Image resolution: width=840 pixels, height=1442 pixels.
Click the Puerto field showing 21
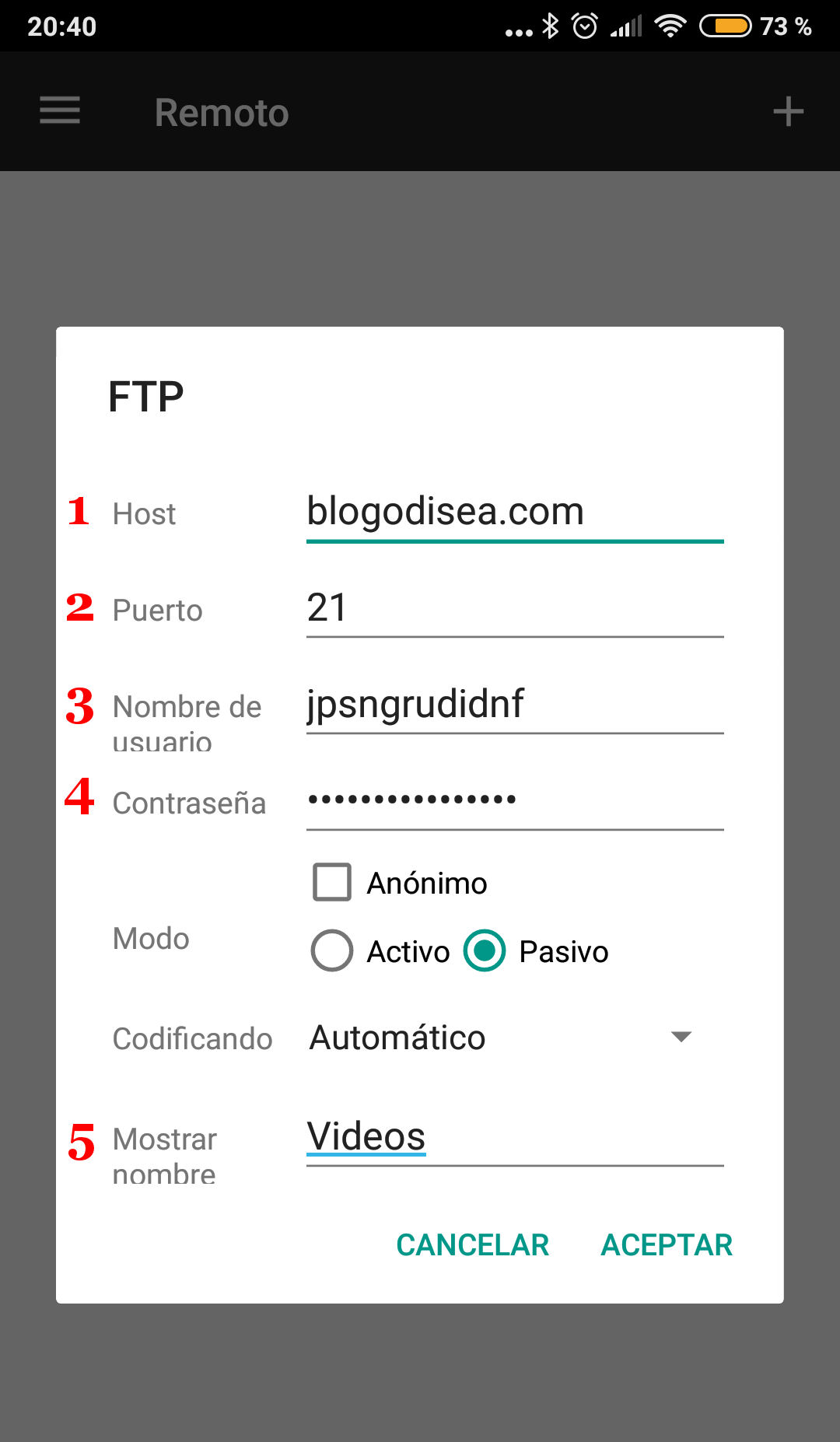point(513,608)
